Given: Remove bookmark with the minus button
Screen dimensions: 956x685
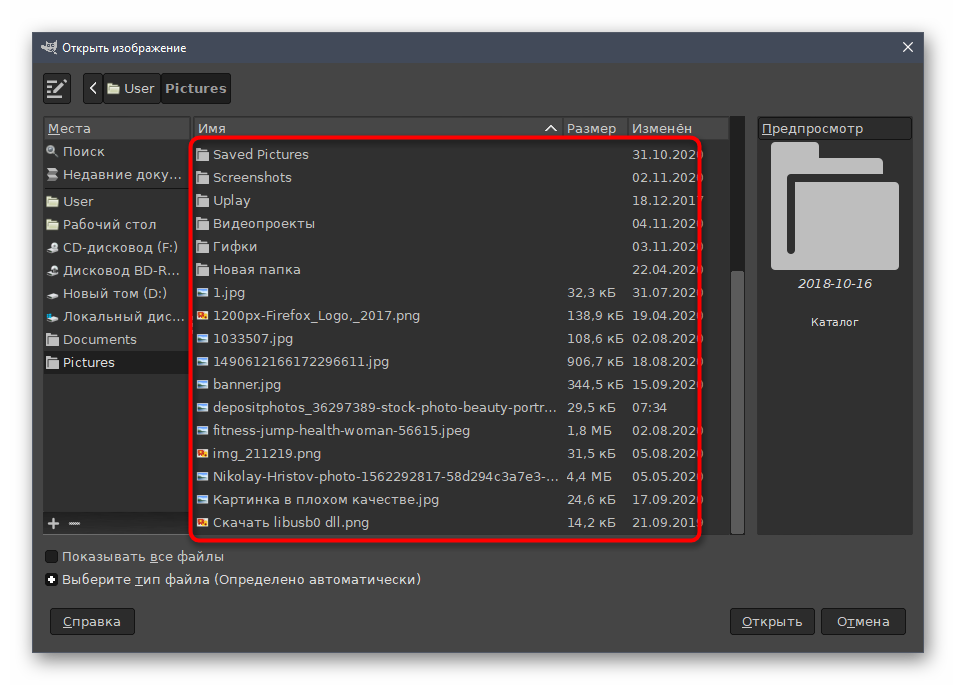Looking at the screenshot, I should coord(74,524).
